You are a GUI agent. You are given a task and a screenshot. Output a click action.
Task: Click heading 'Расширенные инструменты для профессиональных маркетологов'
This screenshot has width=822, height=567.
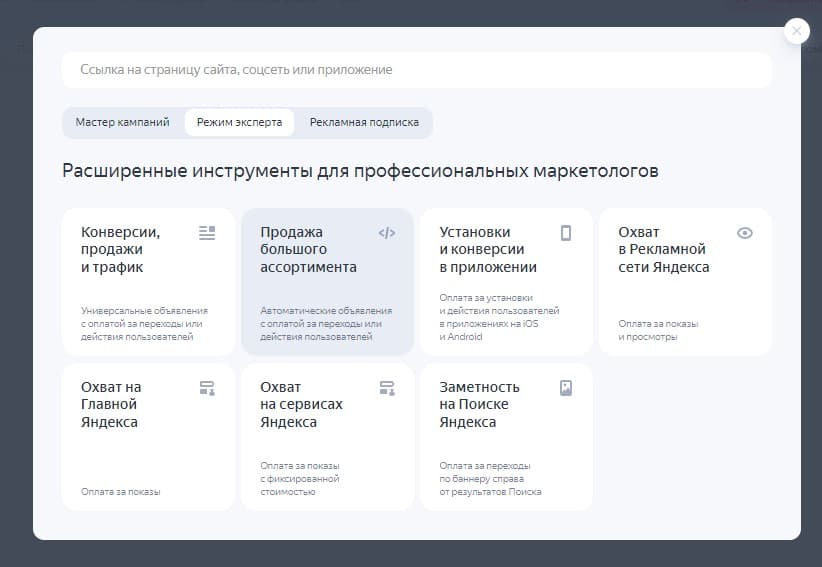tap(360, 171)
